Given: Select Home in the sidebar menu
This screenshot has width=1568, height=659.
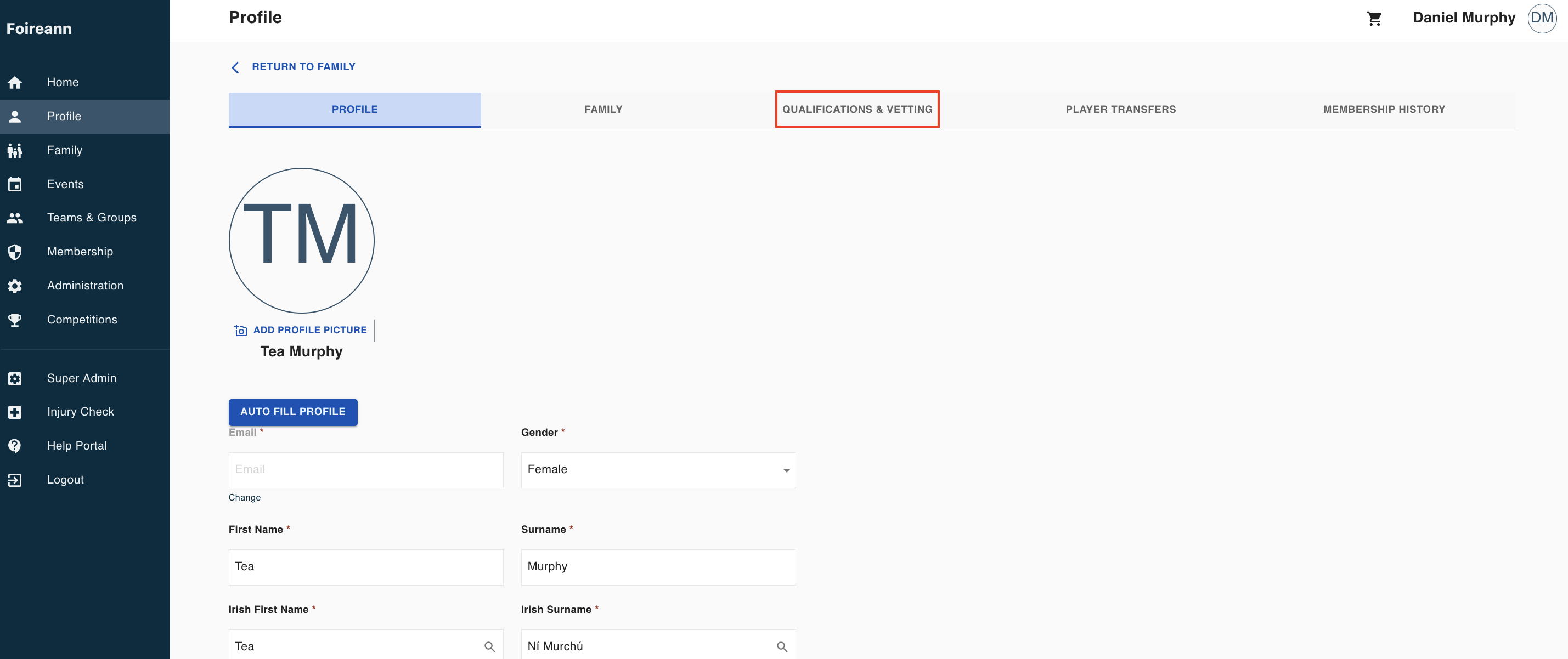Looking at the screenshot, I should 84,82.
